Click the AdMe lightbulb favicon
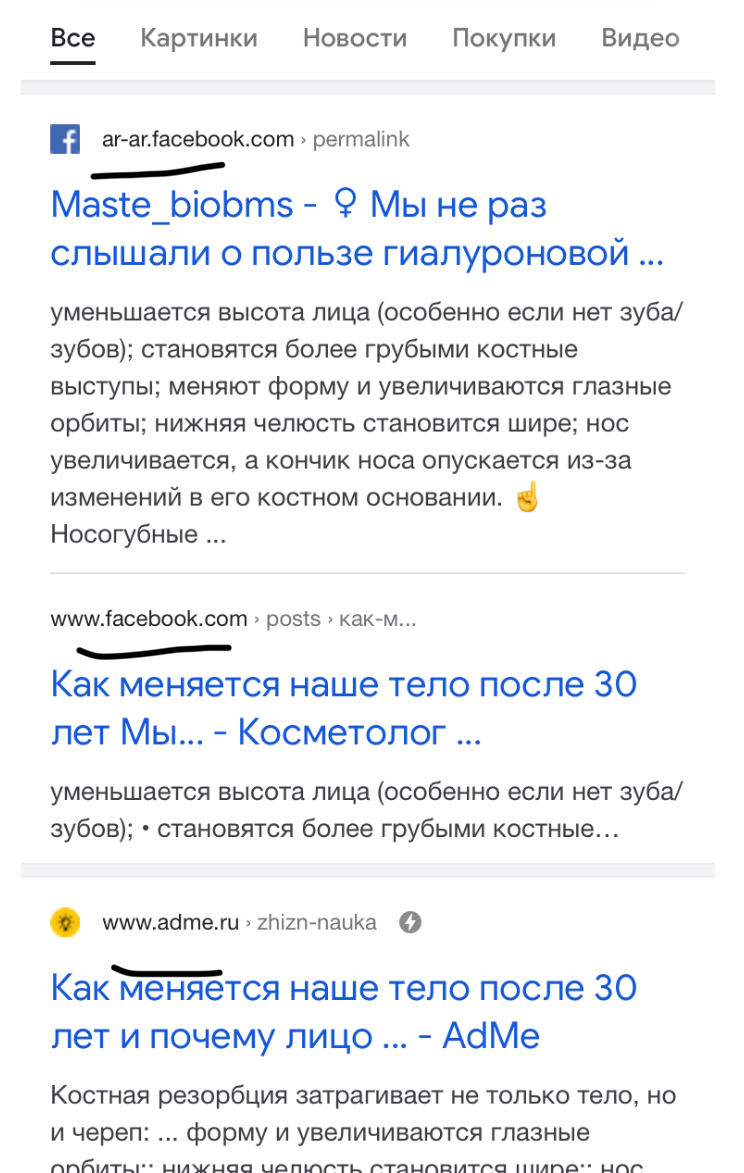 pos(65,922)
